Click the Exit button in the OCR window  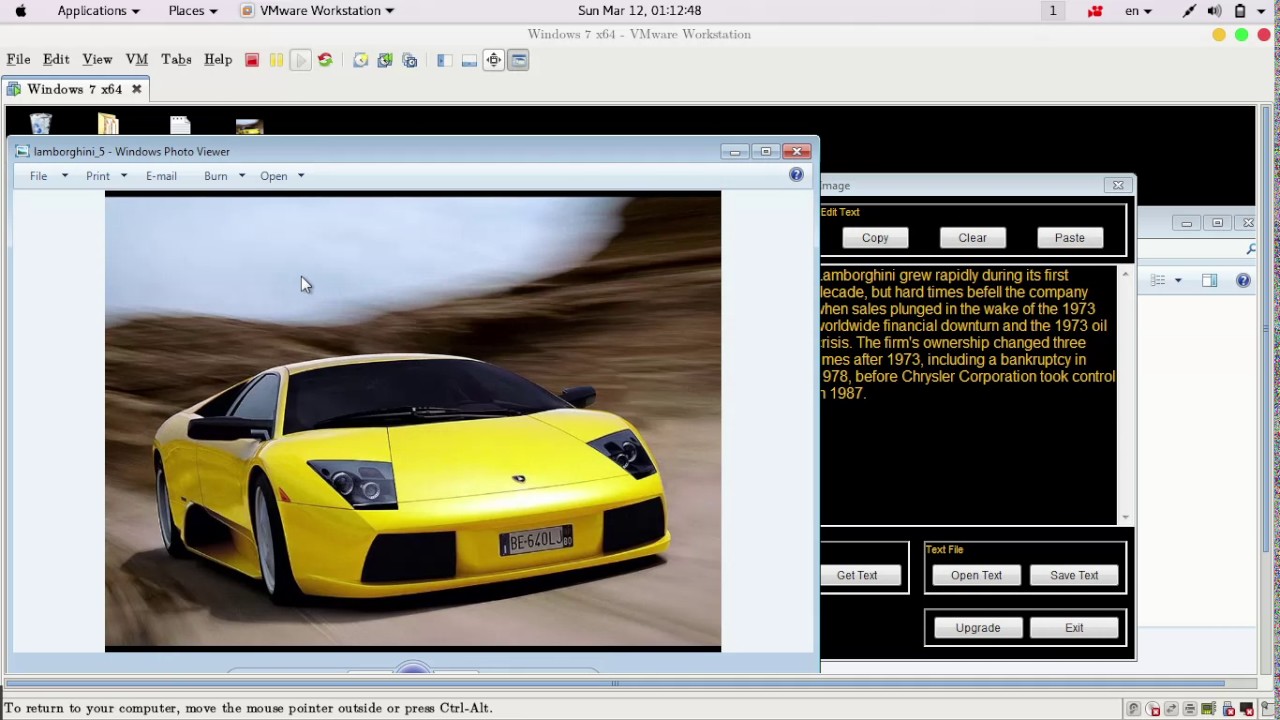(1074, 628)
